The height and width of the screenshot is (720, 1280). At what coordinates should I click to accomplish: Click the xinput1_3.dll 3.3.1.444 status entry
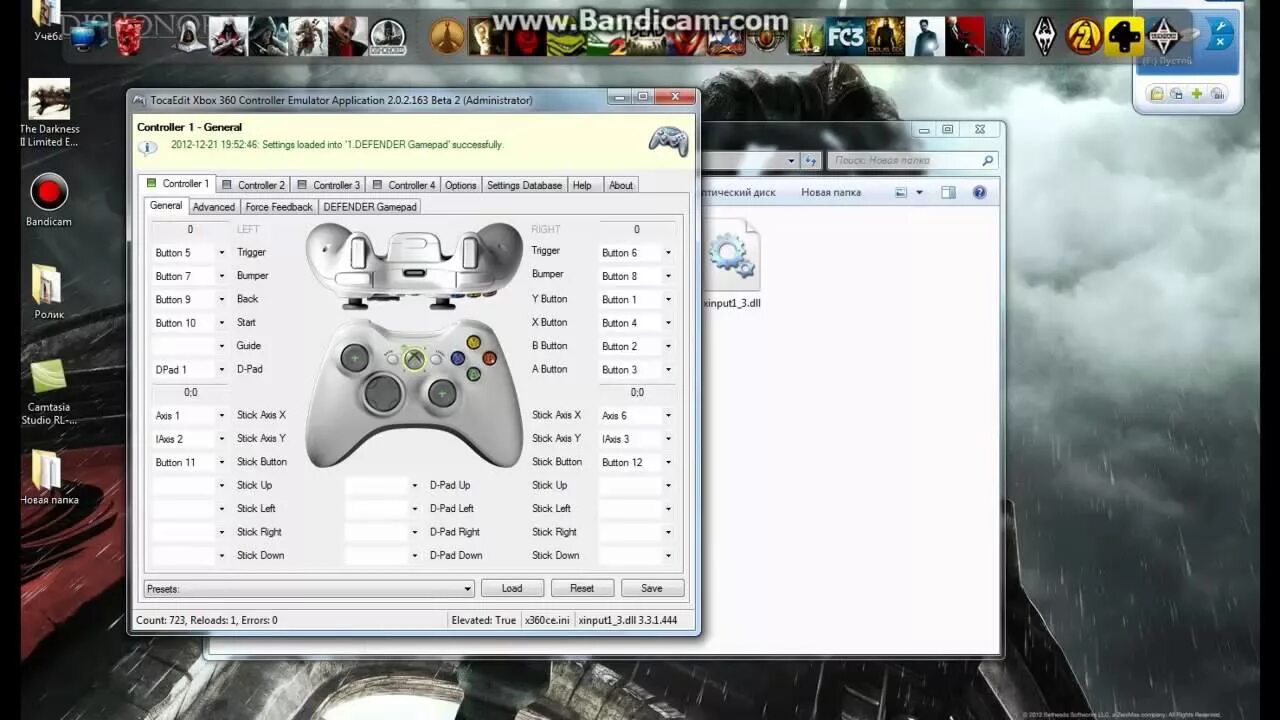tap(628, 620)
